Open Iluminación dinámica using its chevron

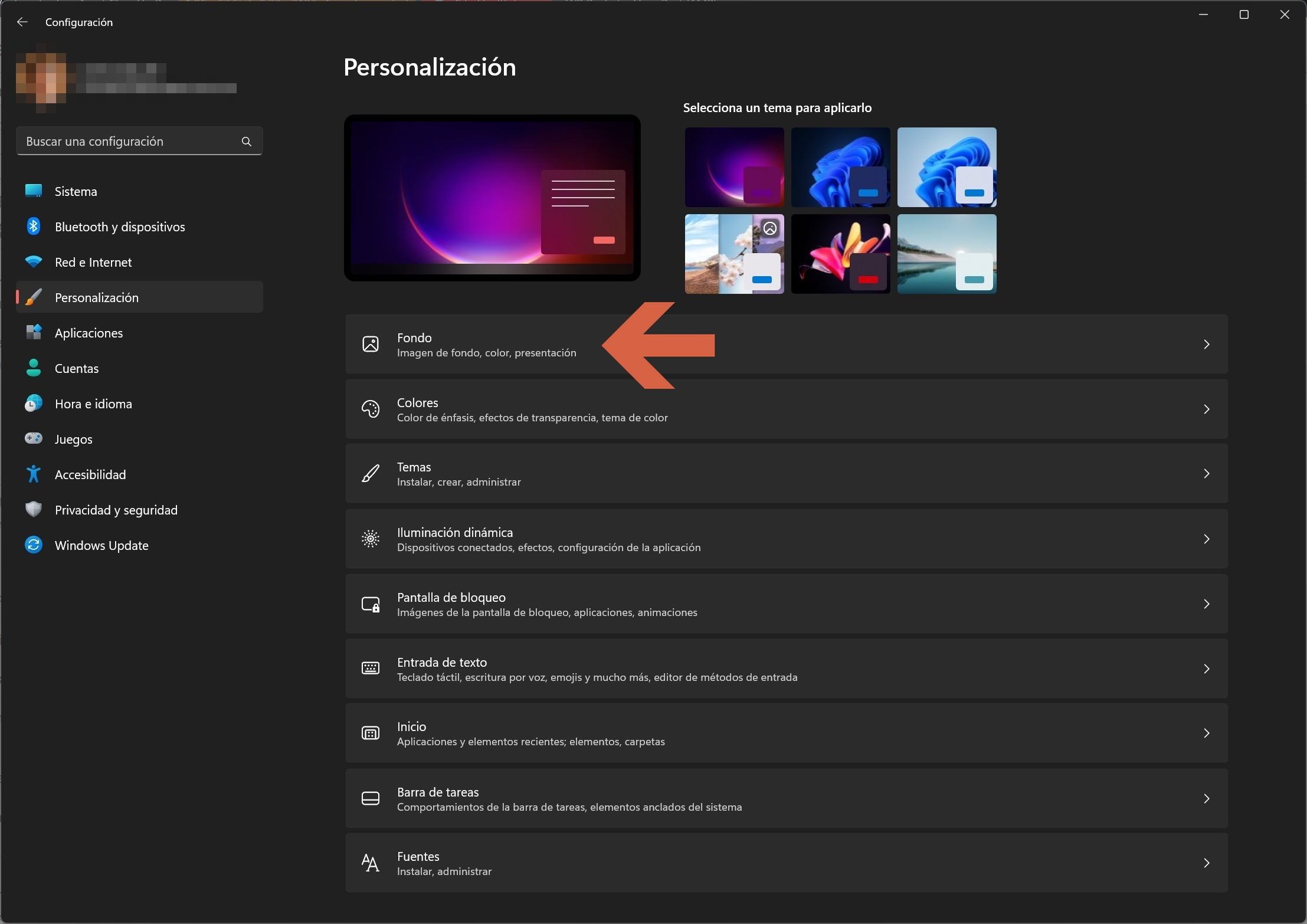[1207, 539]
